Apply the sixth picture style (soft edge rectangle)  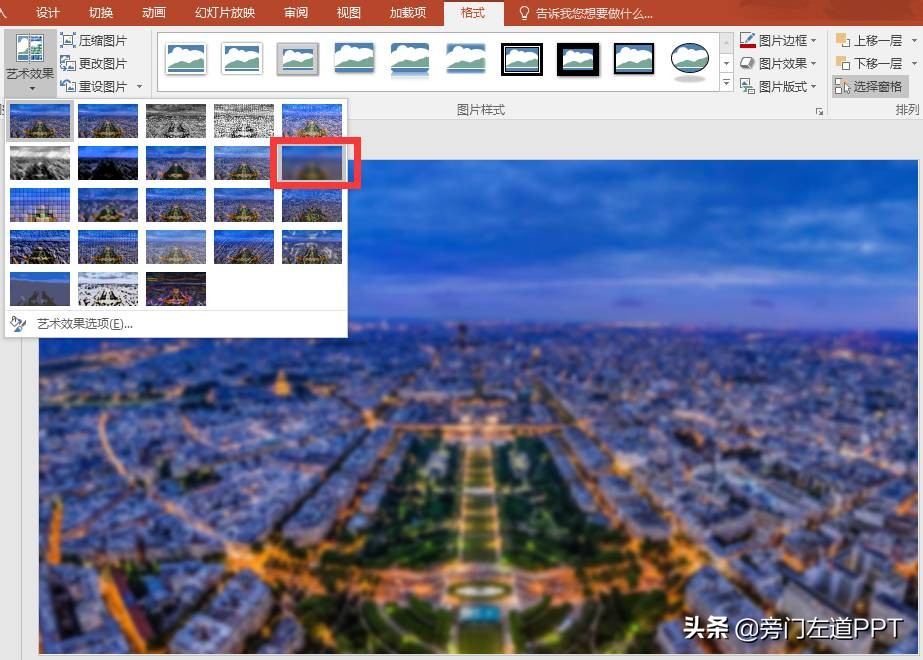click(x=466, y=59)
